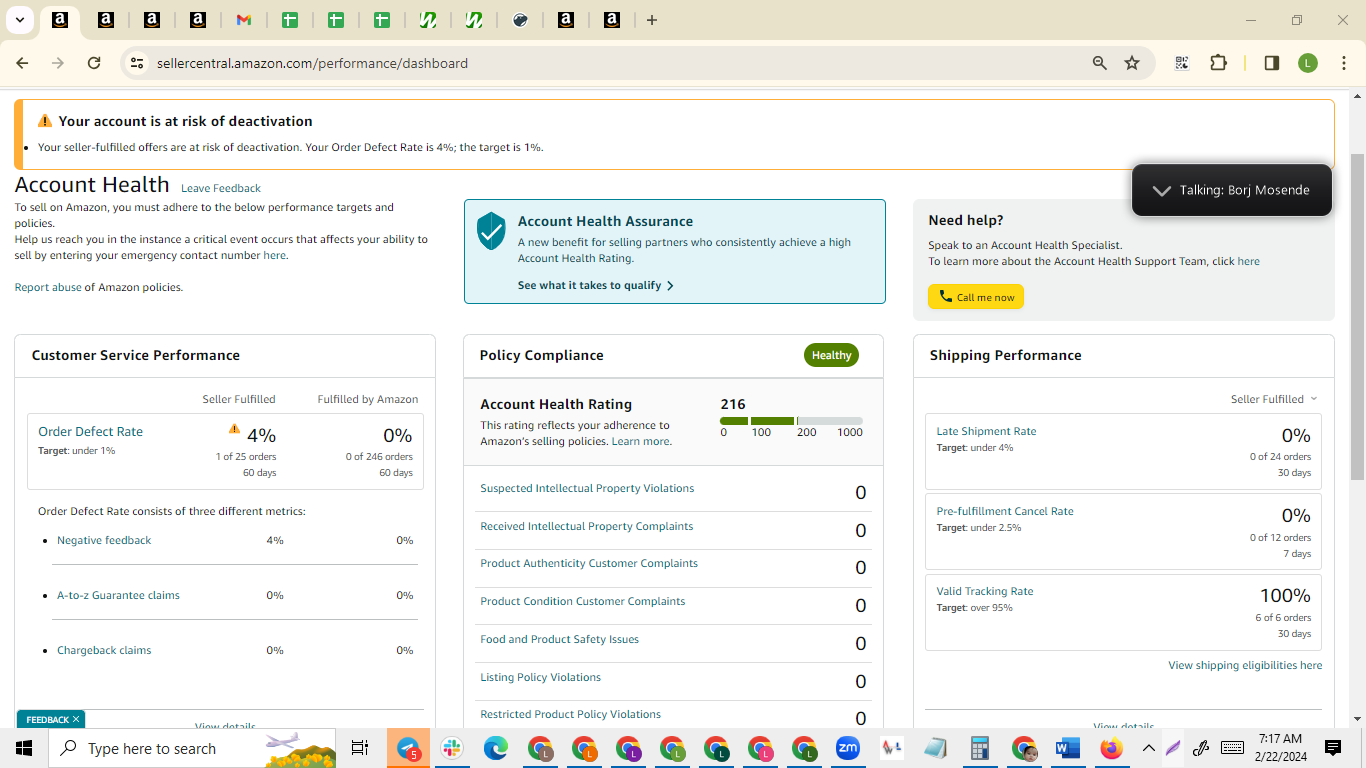Open Calculator from the taskbar
The height and width of the screenshot is (768, 1366).
[980, 748]
